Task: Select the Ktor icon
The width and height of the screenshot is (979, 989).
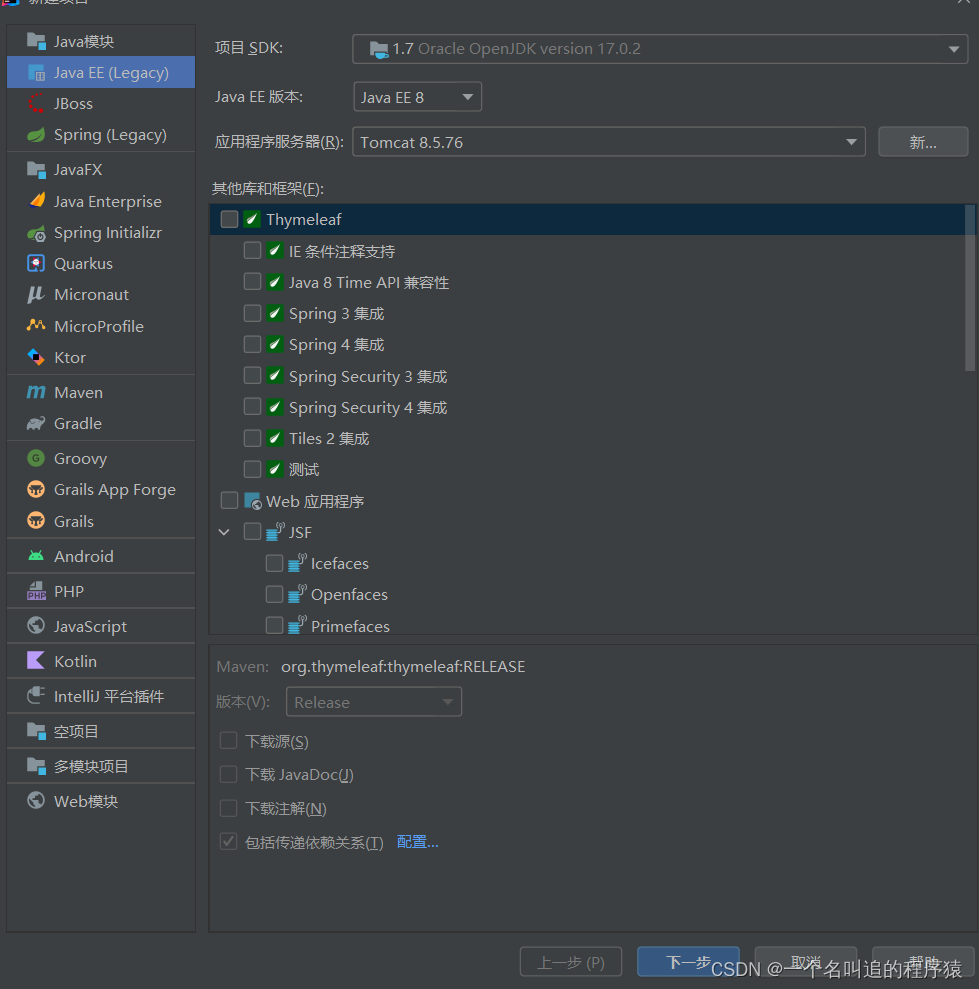Action: pos(36,358)
